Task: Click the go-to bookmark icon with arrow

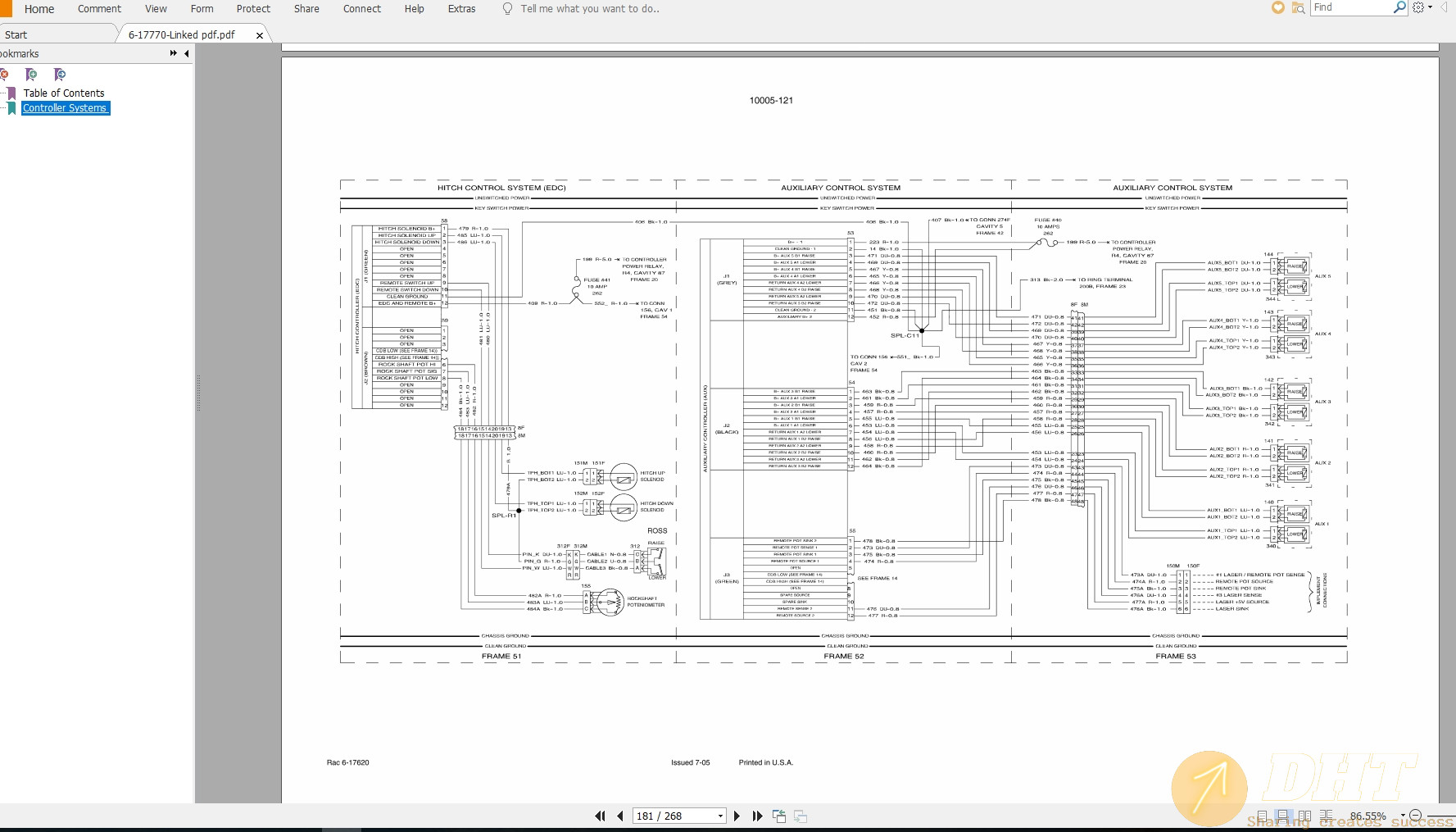Action: tap(60, 75)
